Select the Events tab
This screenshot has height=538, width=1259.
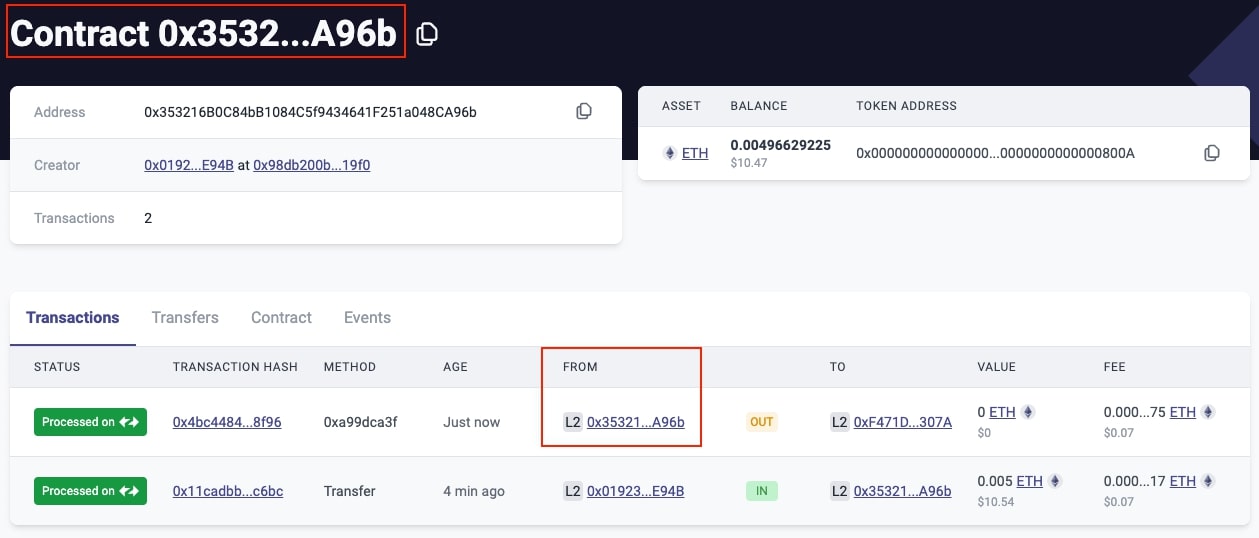click(367, 317)
